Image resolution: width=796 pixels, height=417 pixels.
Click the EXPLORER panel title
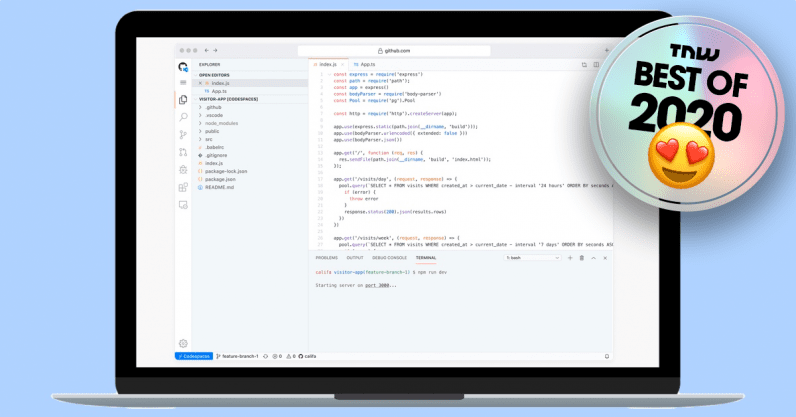(209, 65)
